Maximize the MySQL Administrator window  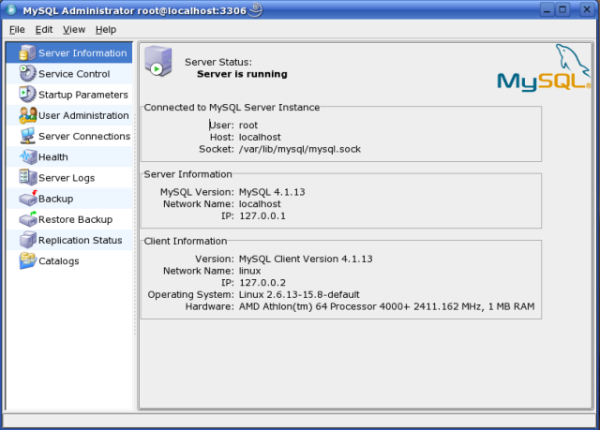(x=562, y=10)
